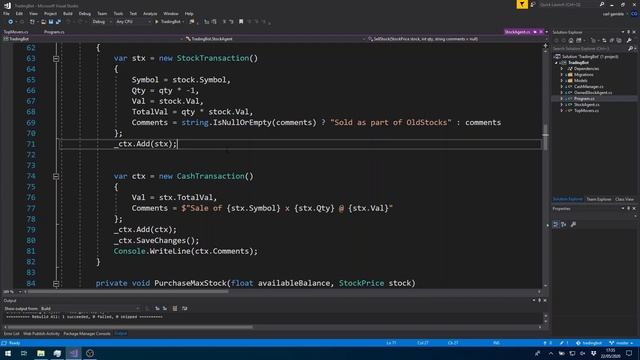Click the Properties panel wrench icon
640x360 pixels.
[x=573, y=224]
